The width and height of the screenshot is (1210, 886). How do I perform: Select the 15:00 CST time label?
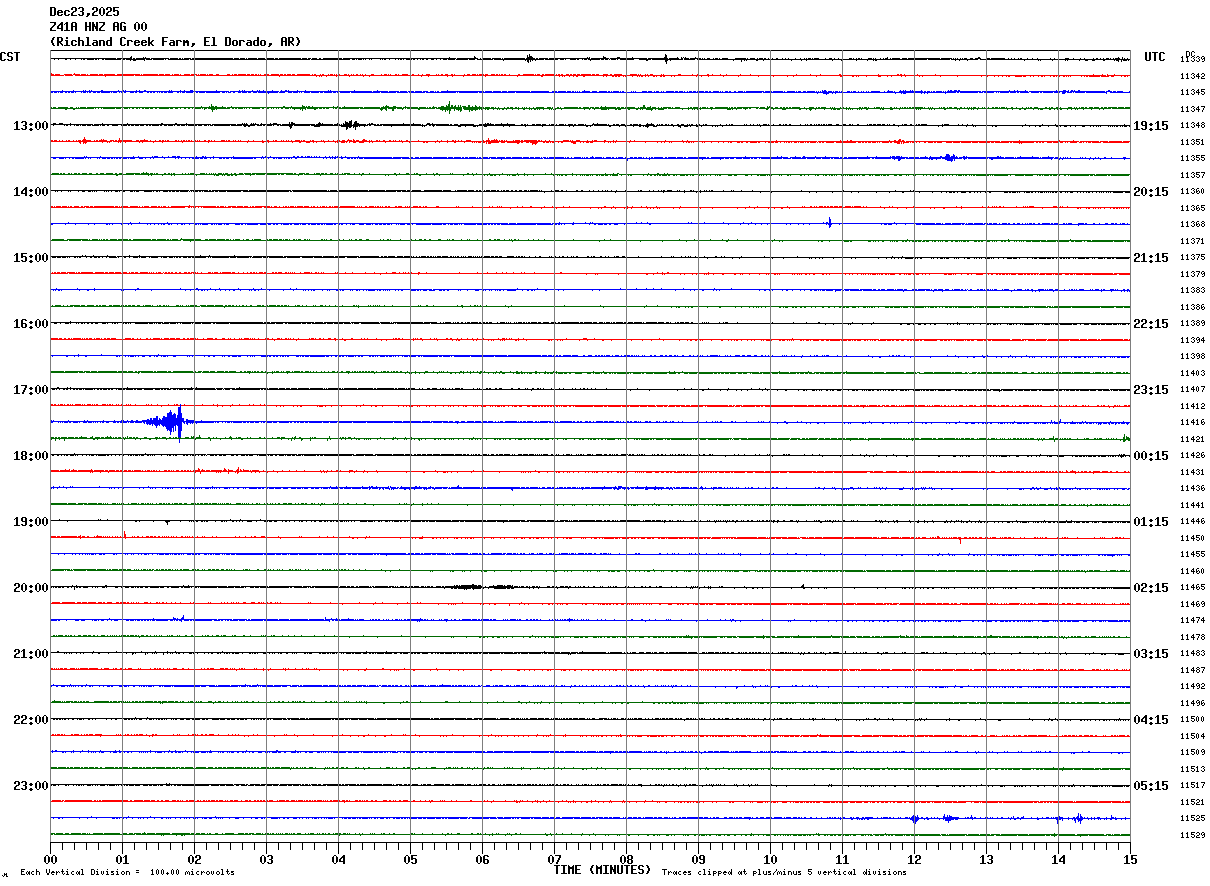[x=30, y=258]
